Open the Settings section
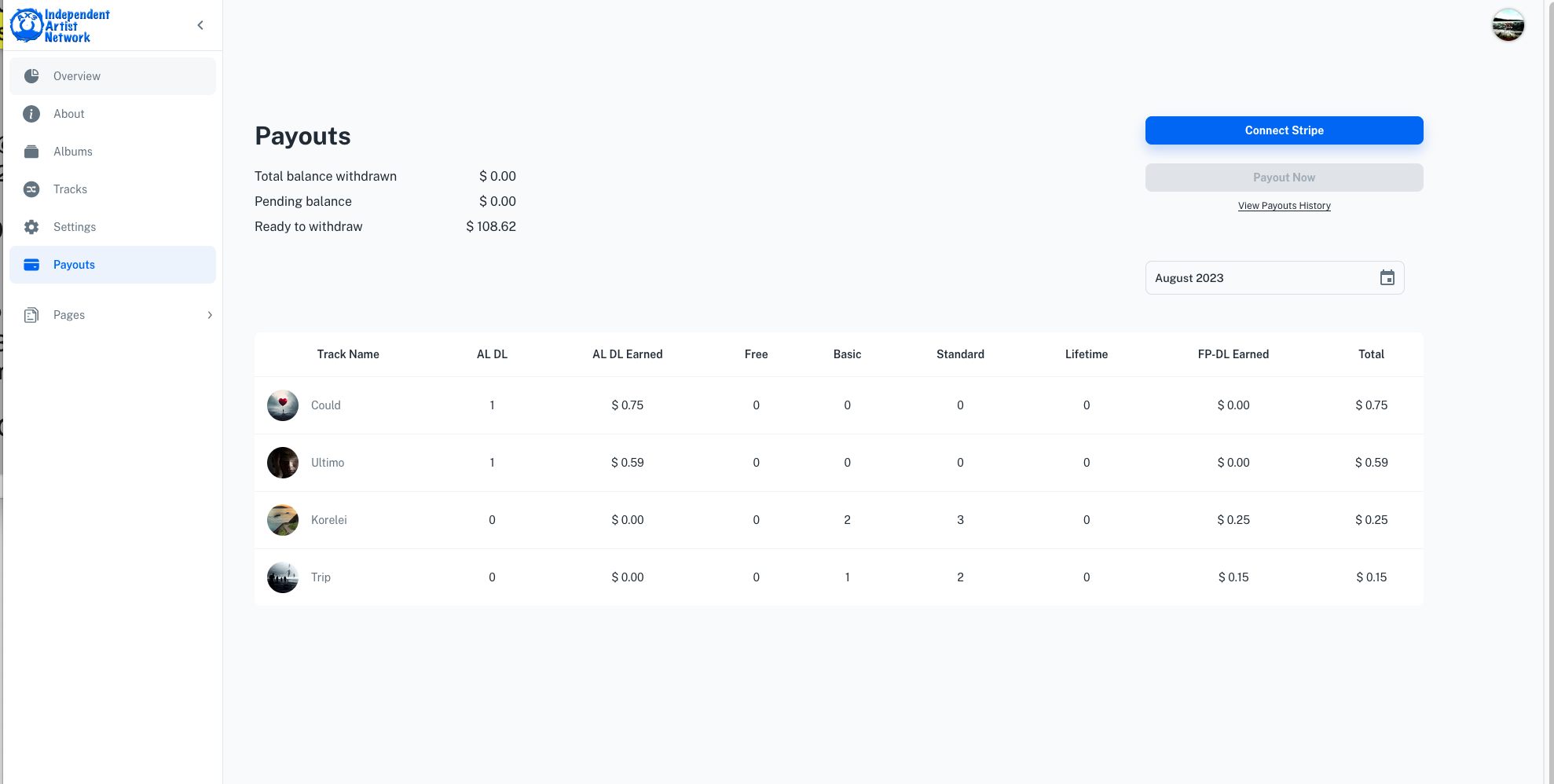The height and width of the screenshot is (784, 1554). [x=112, y=227]
